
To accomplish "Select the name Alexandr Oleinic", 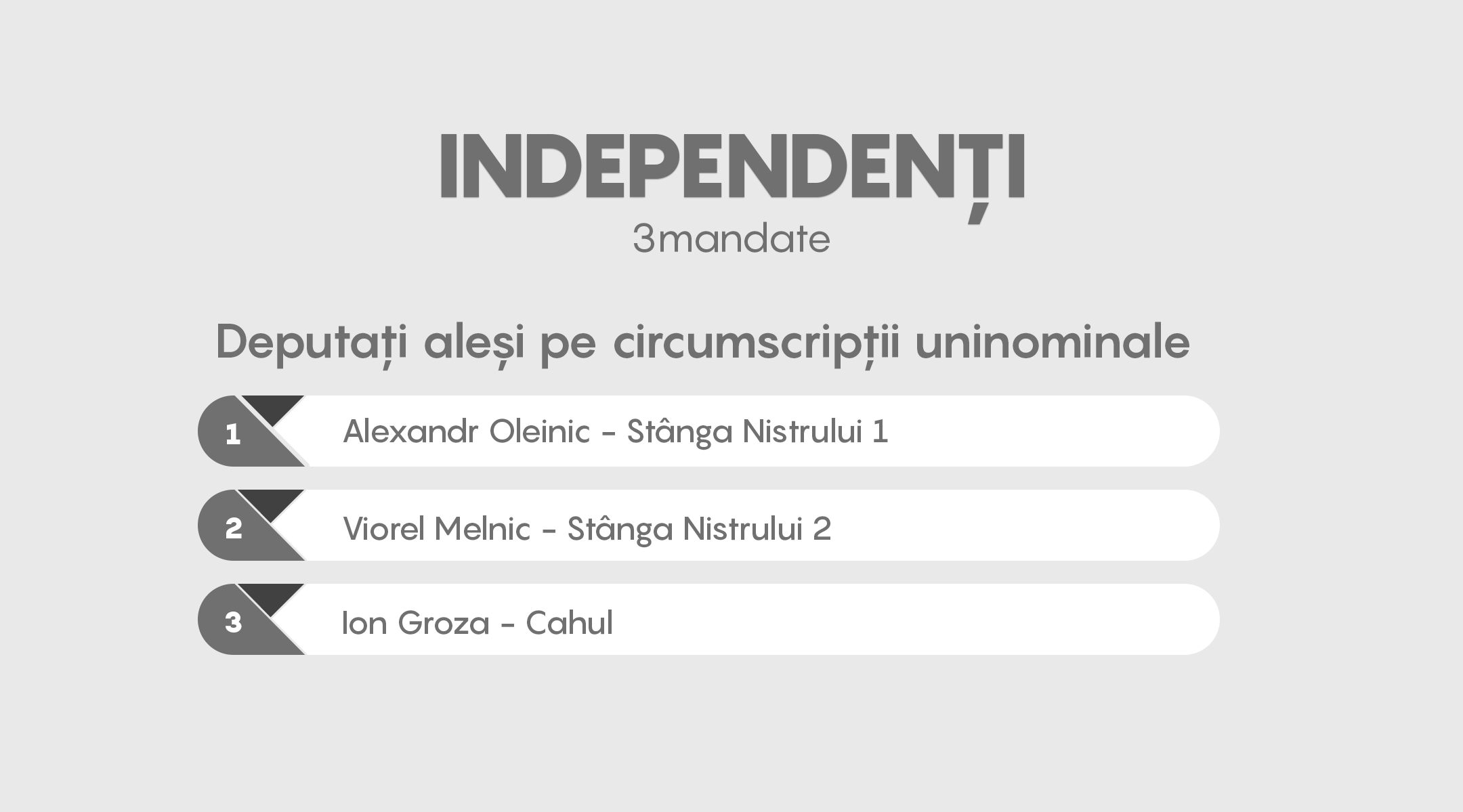I will pos(466,431).
